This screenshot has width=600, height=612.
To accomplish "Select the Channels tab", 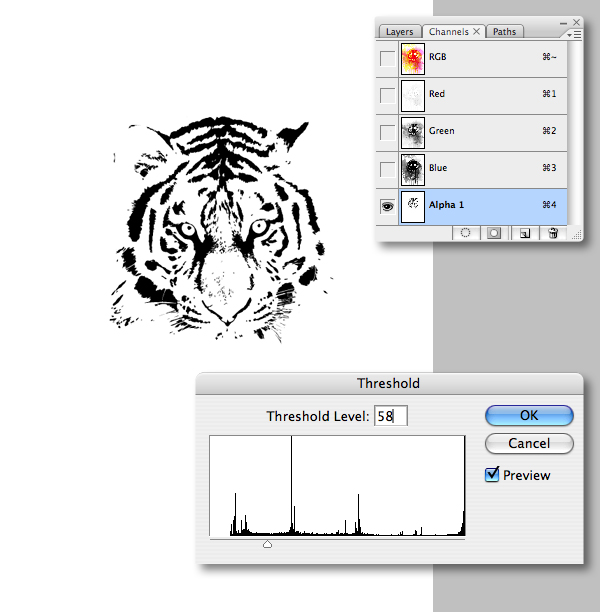I will (449, 32).
